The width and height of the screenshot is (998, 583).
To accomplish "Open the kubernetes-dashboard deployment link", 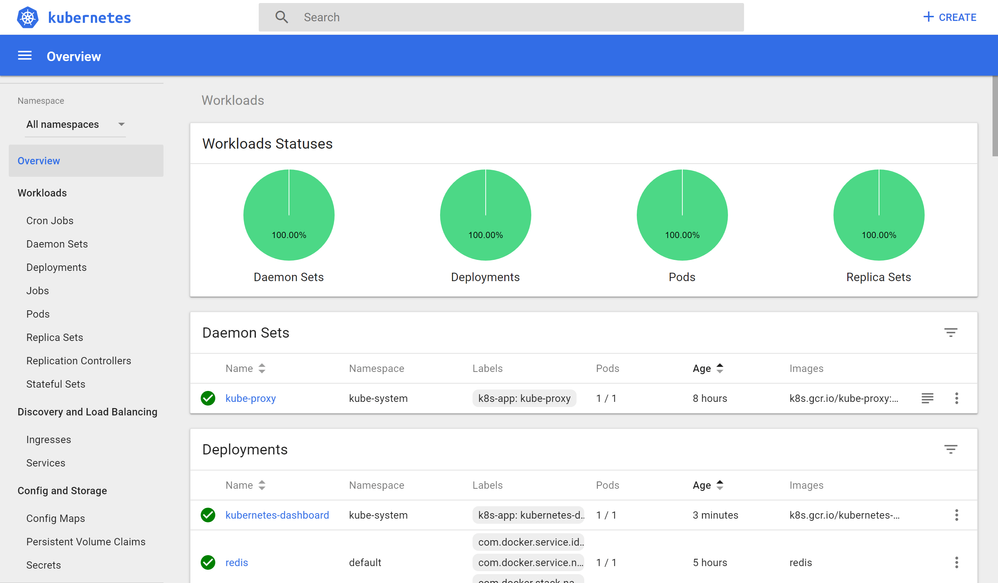I will click(277, 515).
